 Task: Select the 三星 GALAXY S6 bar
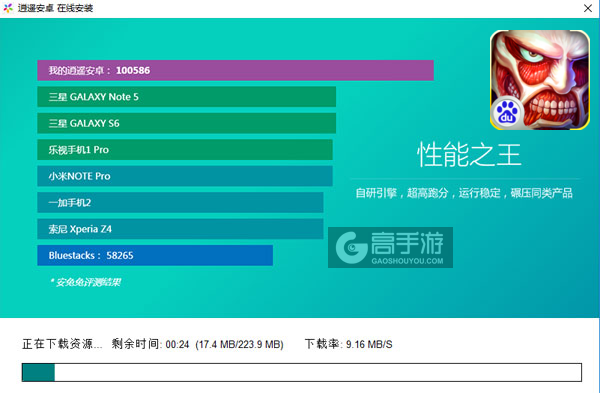186,123
